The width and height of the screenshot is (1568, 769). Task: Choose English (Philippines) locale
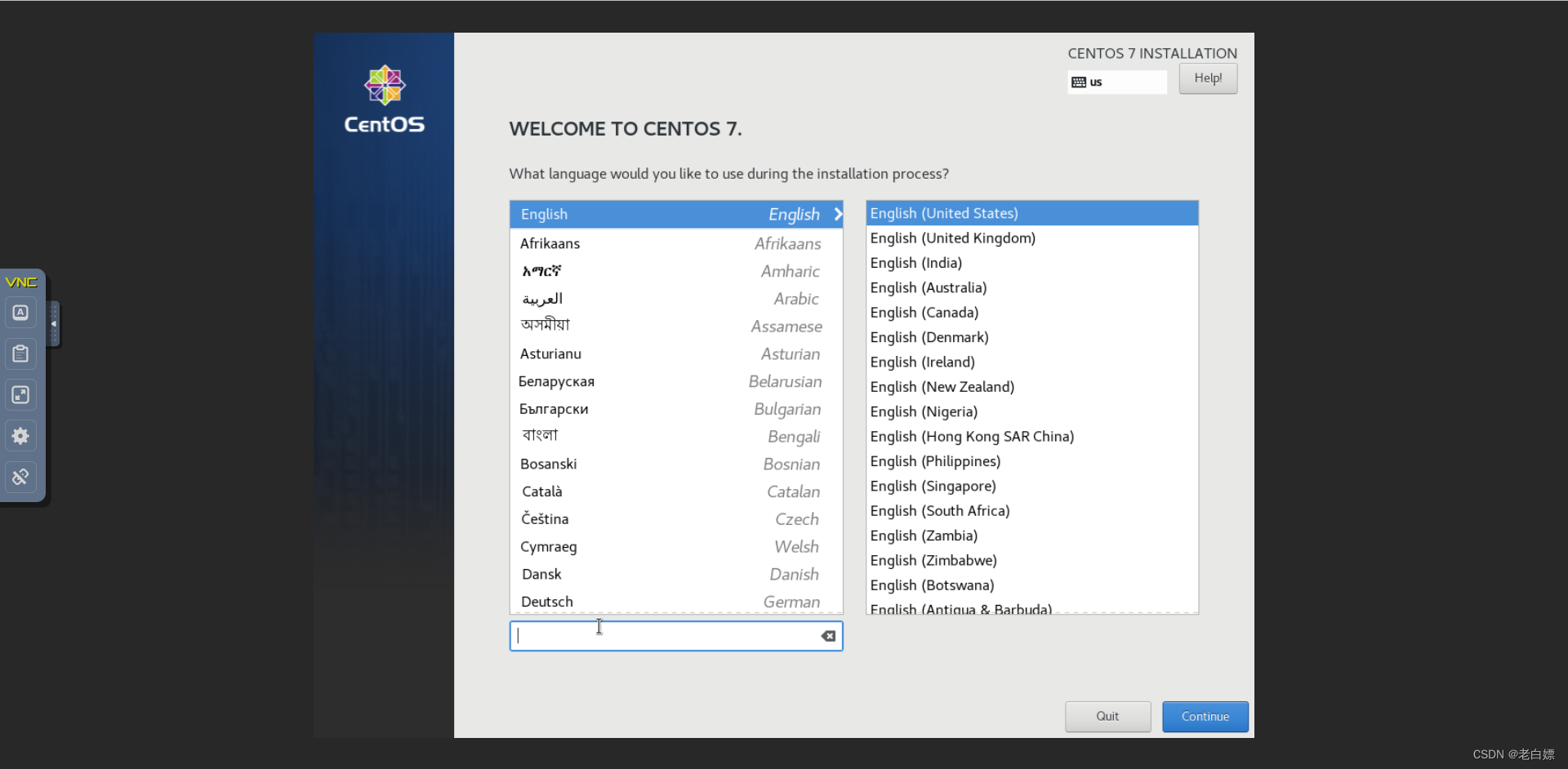[x=1032, y=461]
